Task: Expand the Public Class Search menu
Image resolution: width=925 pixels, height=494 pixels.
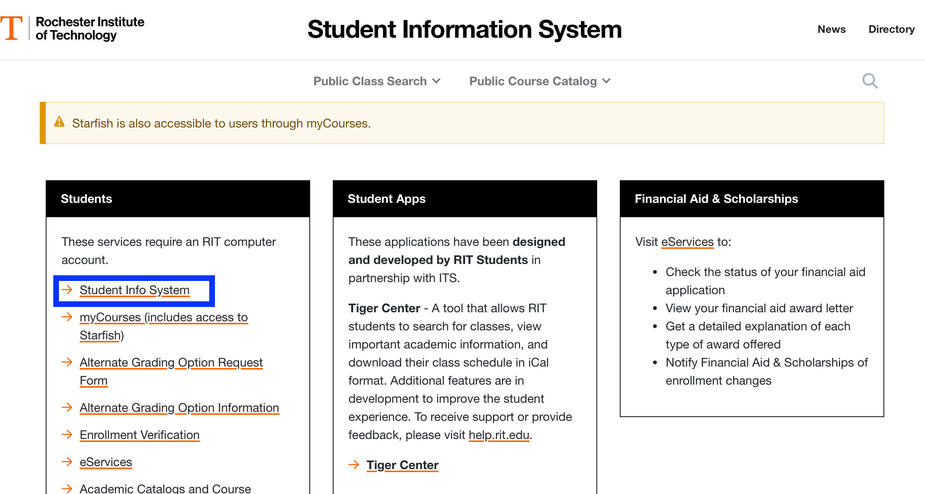Action: (376, 81)
